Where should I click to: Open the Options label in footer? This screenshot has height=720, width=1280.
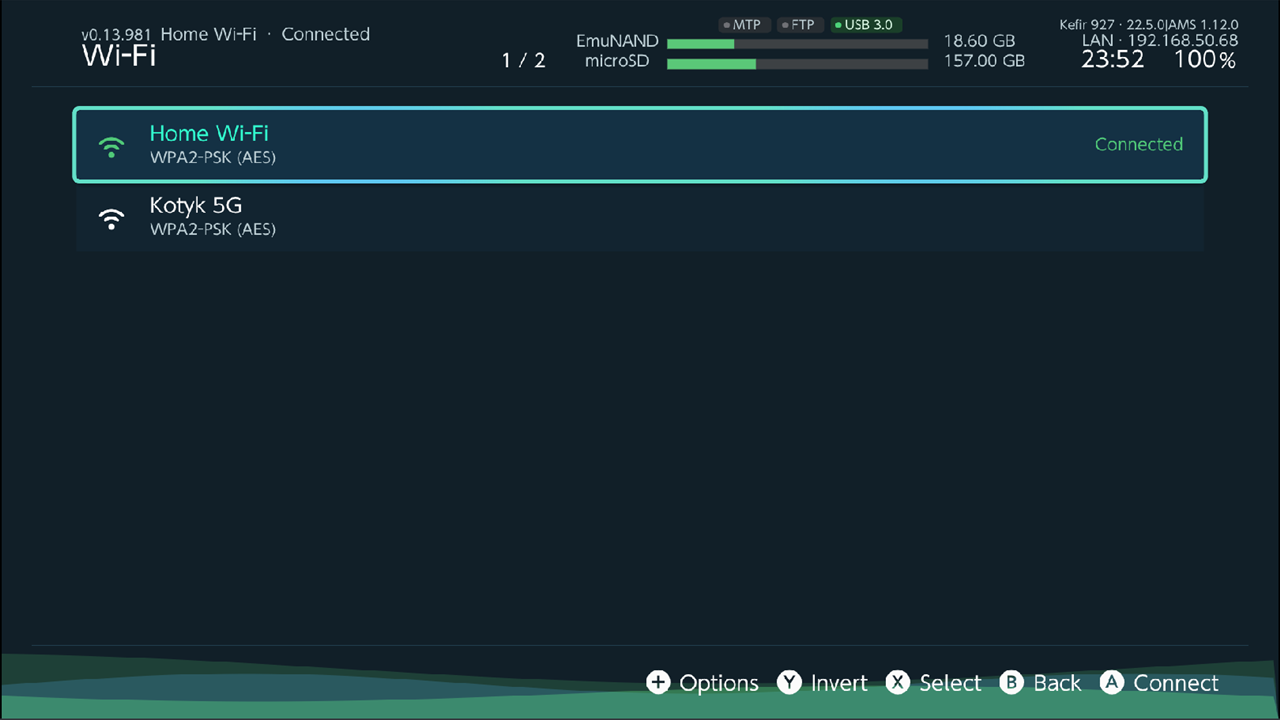[719, 683]
